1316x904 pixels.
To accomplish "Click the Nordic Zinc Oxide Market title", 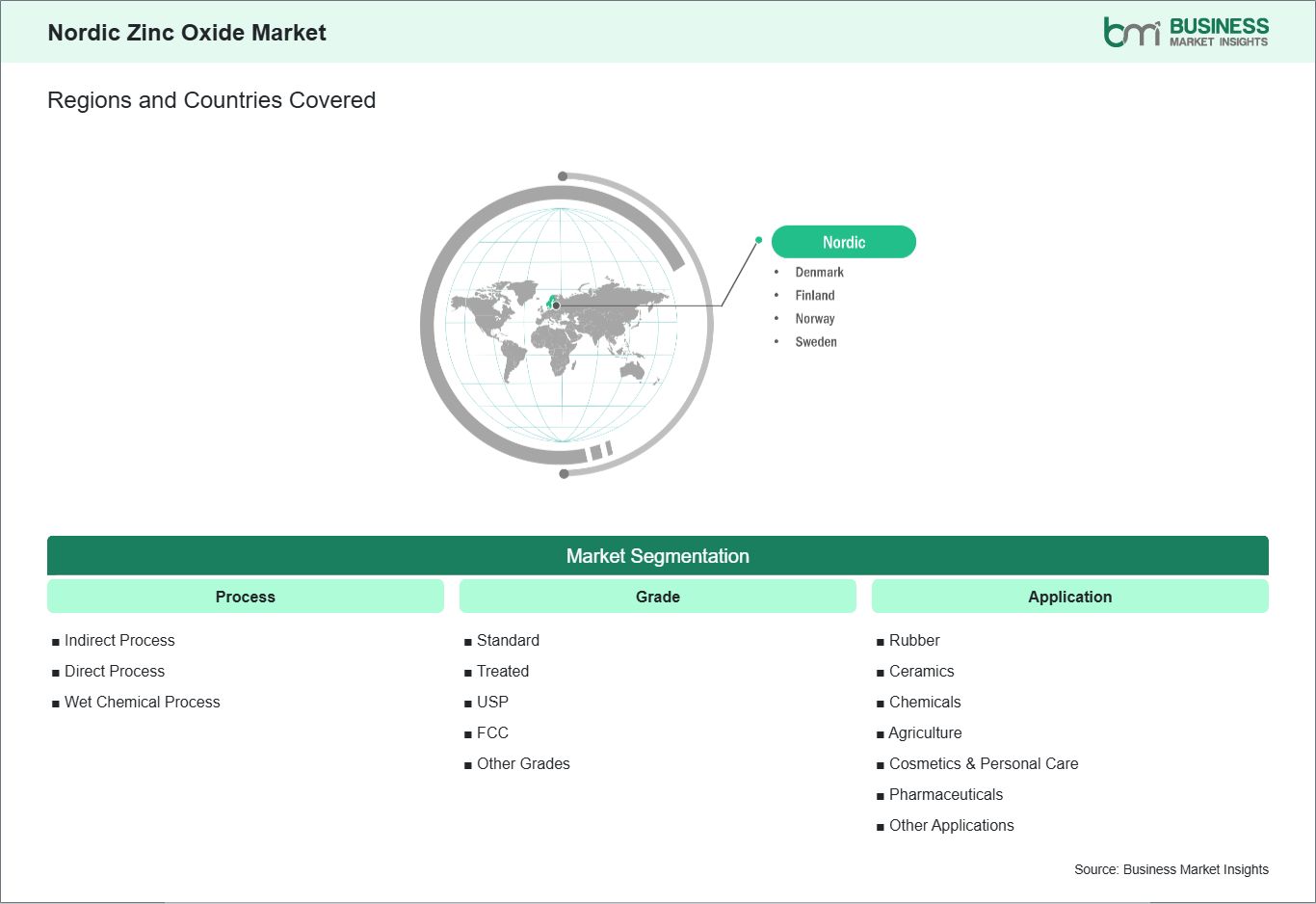I will 187,33.
